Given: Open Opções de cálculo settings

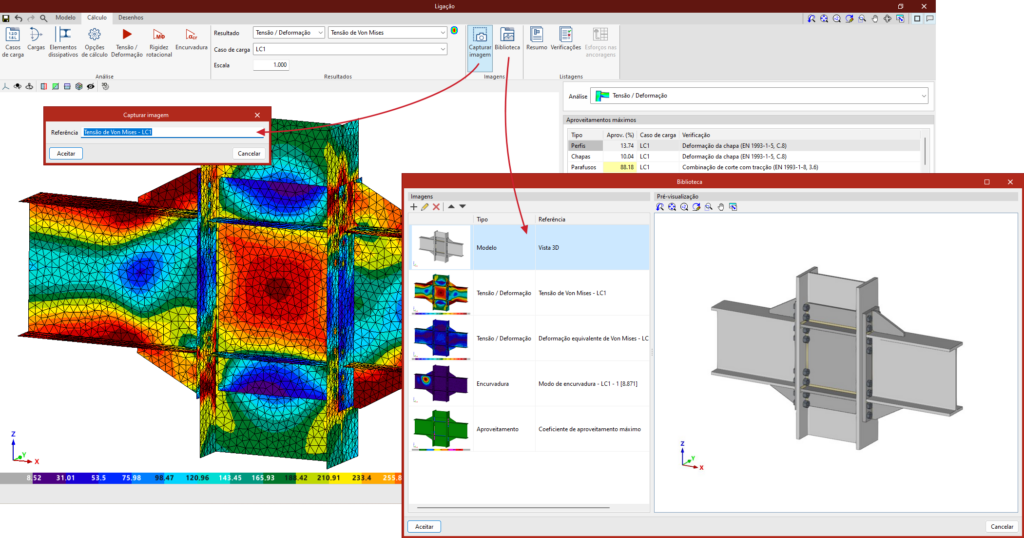Looking at the screenshot, I should [x=94, y=42].
